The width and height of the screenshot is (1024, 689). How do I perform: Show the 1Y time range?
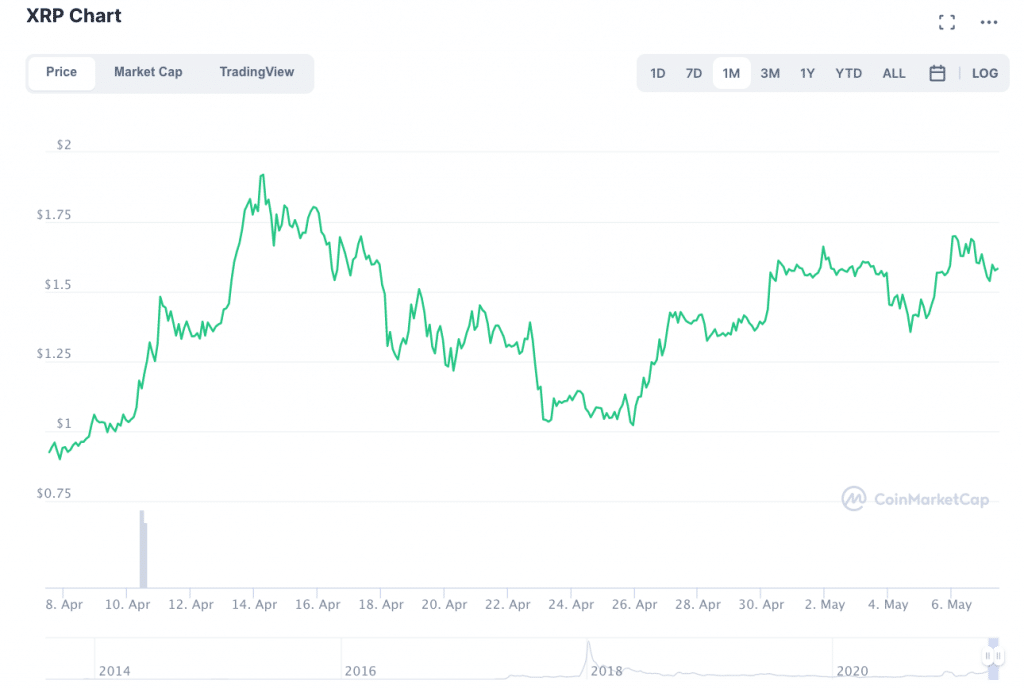tap(807, 73)
